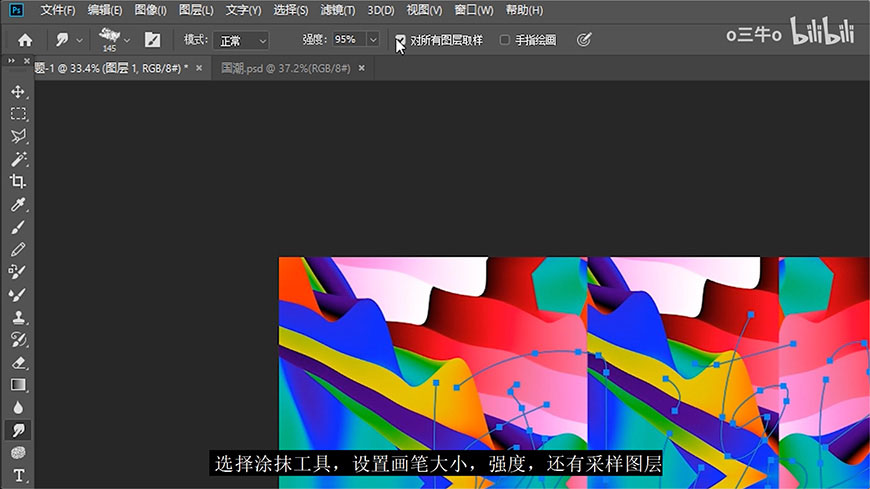The image size is (870, 489).
Task: Select the Type tool
Action: pyautogui.click(x=18, y=475)
